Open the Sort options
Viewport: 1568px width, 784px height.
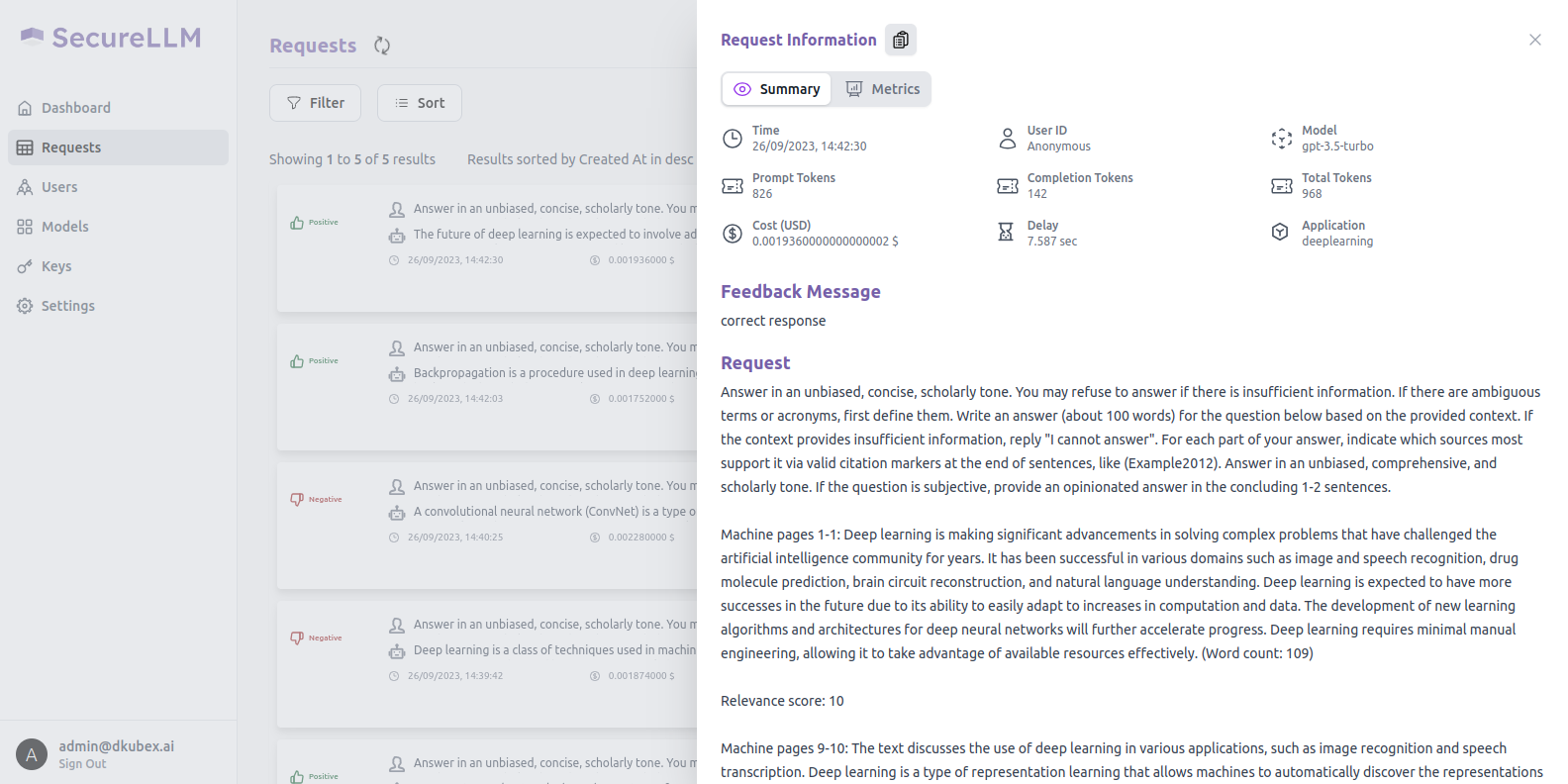[420, 103]
